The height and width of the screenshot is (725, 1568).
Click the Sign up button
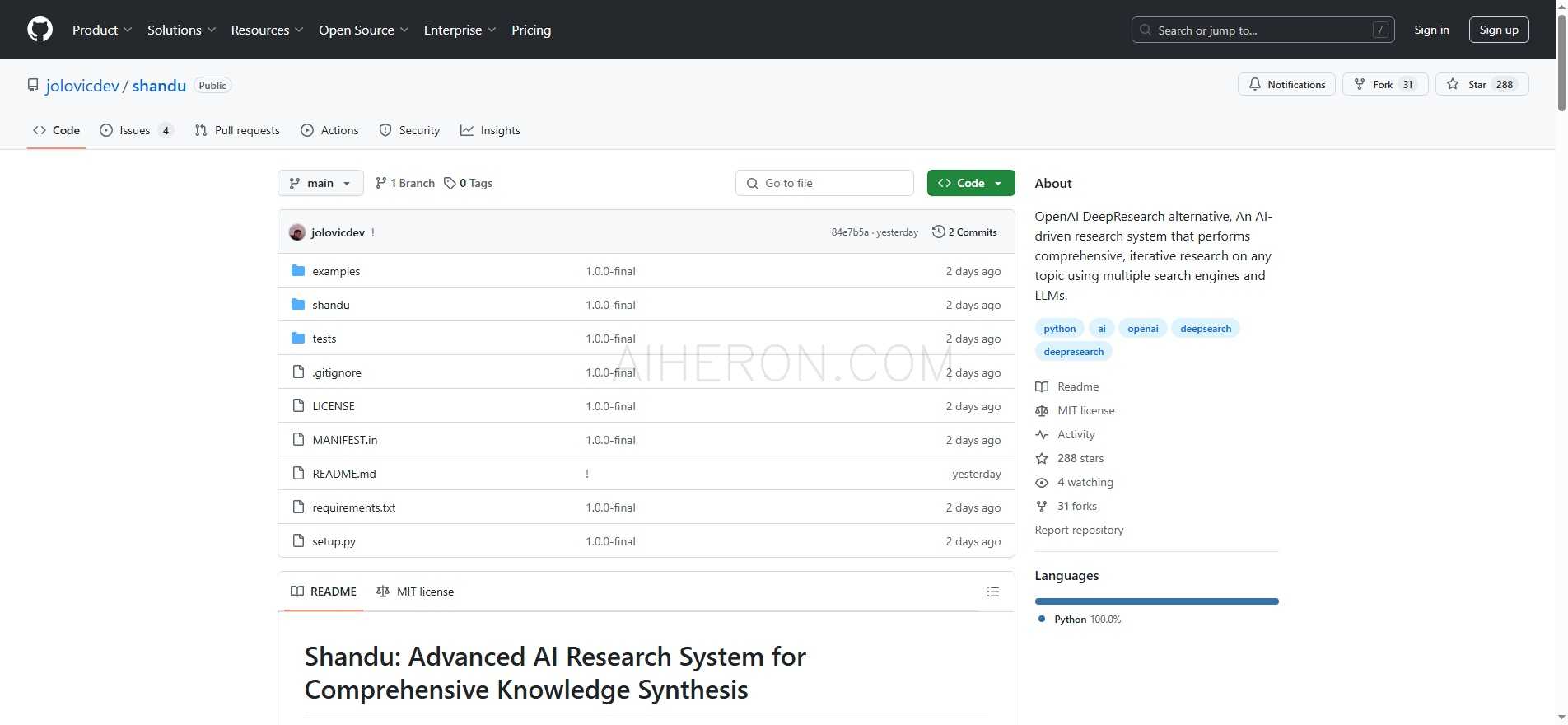coord(1499,30)
